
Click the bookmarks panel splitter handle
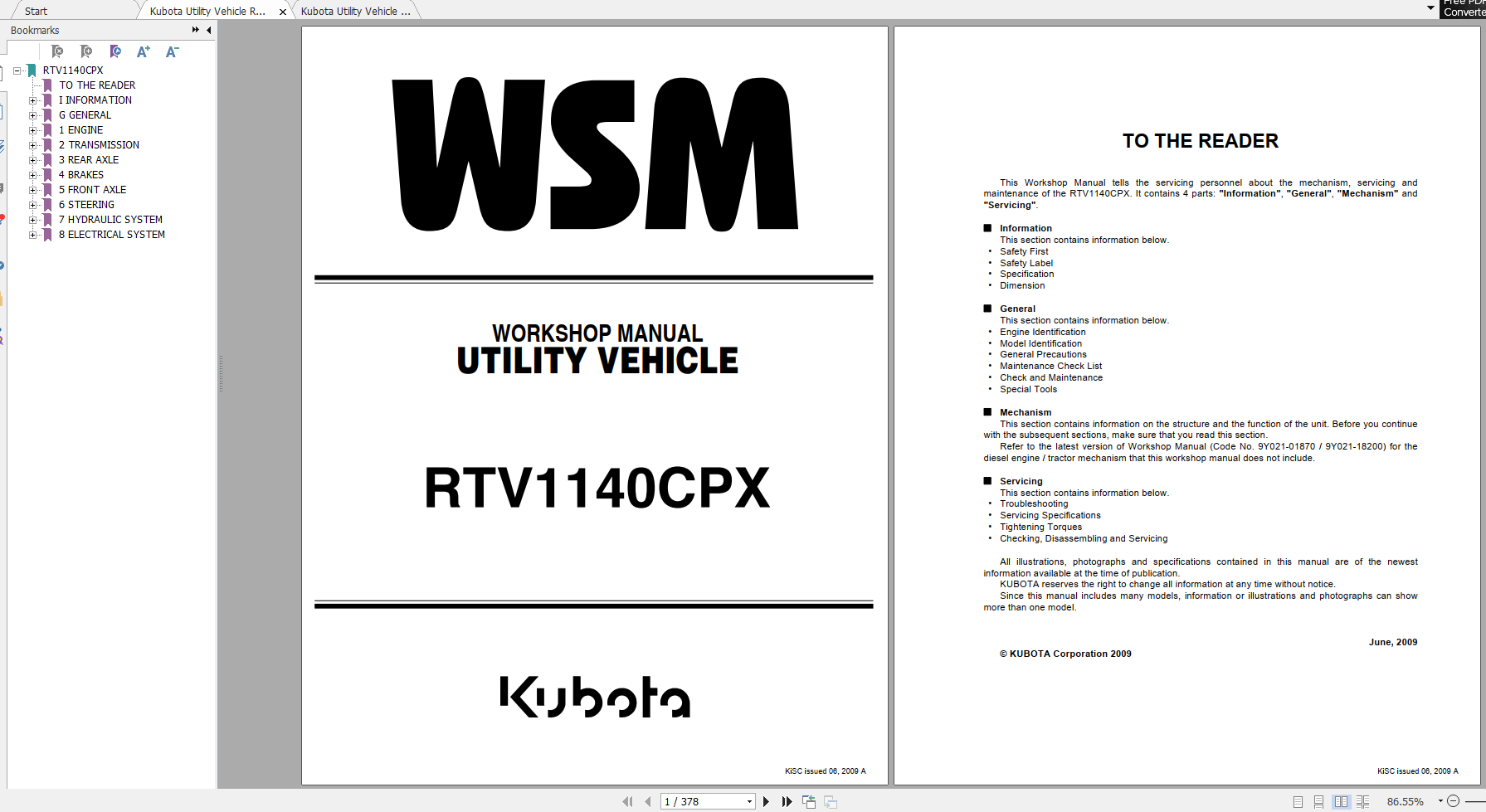coord(221,373)
